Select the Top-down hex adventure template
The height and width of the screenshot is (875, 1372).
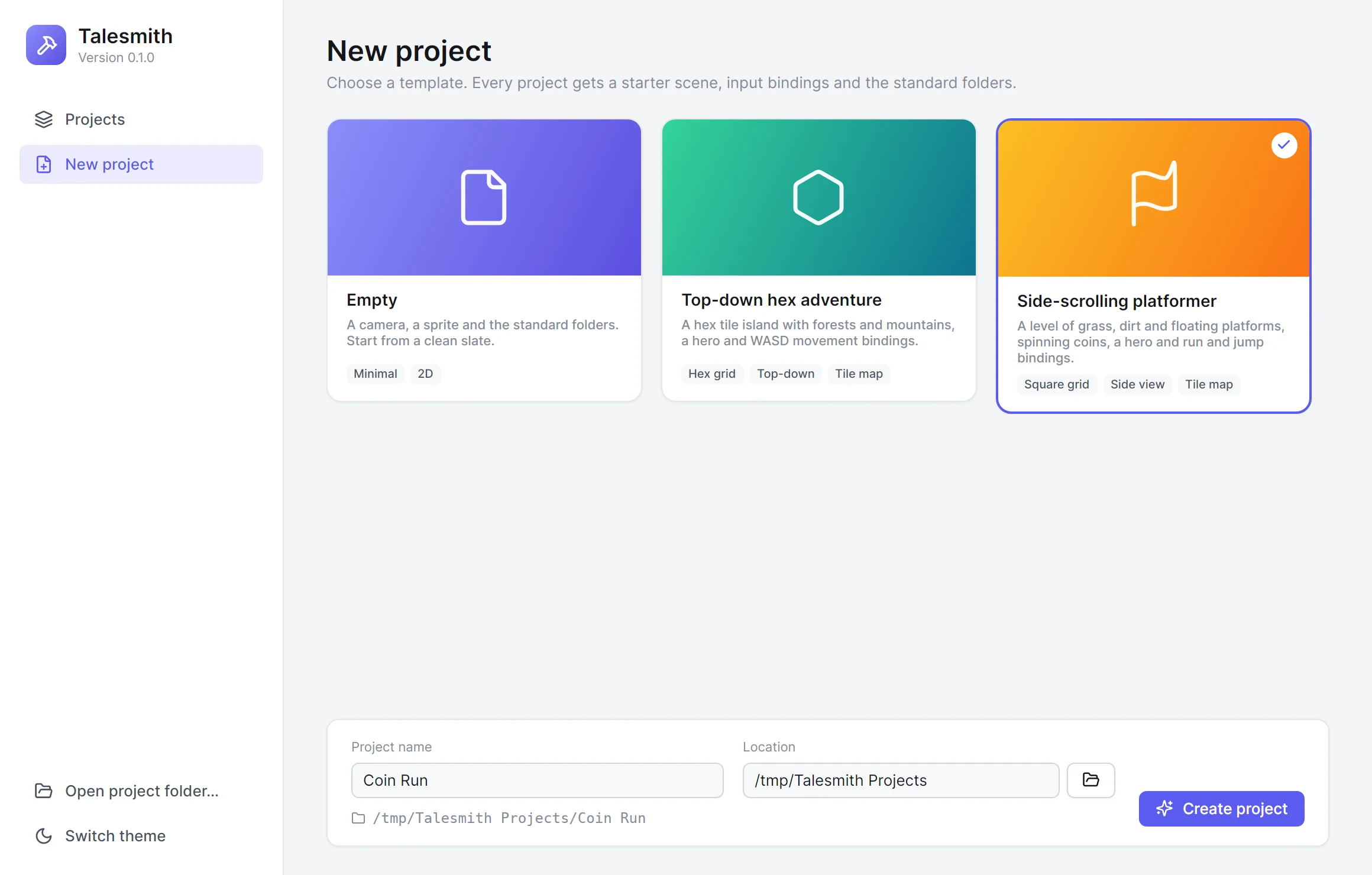pyautogui.click(x=819, y=260)
